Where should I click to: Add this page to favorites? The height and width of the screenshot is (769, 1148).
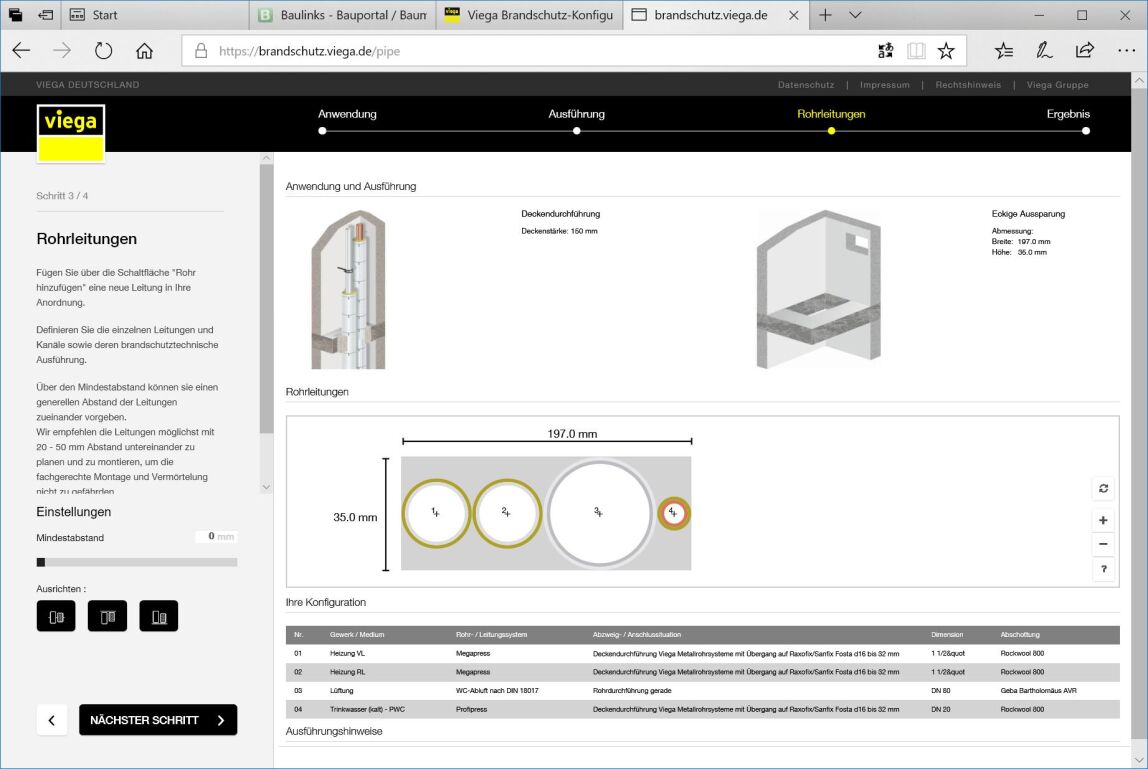[946, 51]
